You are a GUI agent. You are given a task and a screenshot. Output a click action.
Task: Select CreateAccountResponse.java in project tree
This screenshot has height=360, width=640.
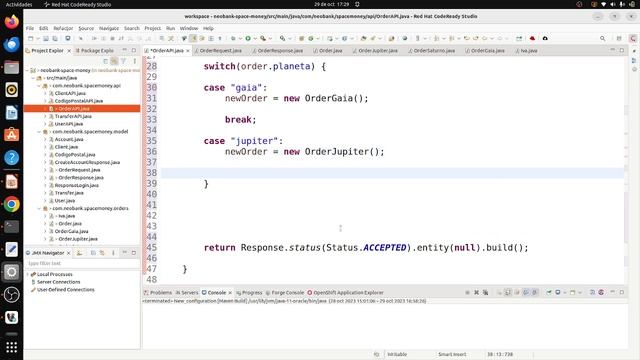pos(87,162)
